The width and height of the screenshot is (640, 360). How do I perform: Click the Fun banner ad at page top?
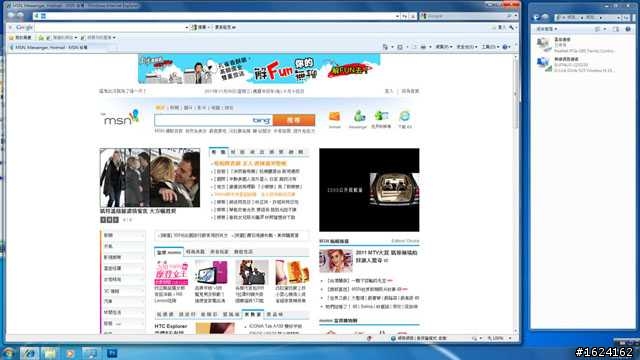(259, 69)
